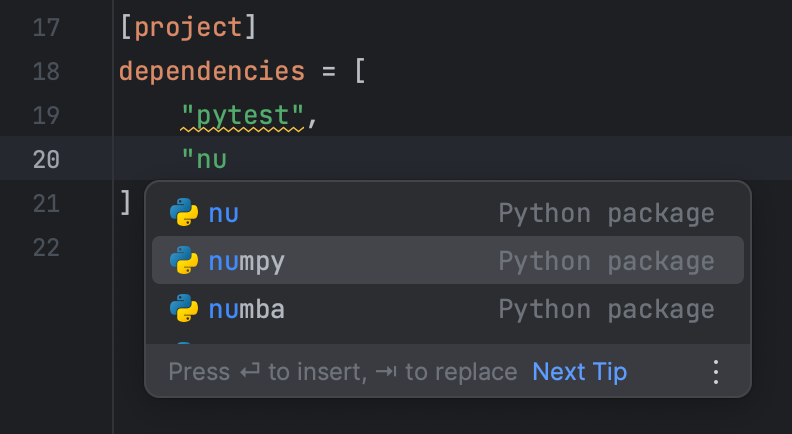Click Python icon beside numpy suggestion

pyautogui.click(x=184, y=261)
